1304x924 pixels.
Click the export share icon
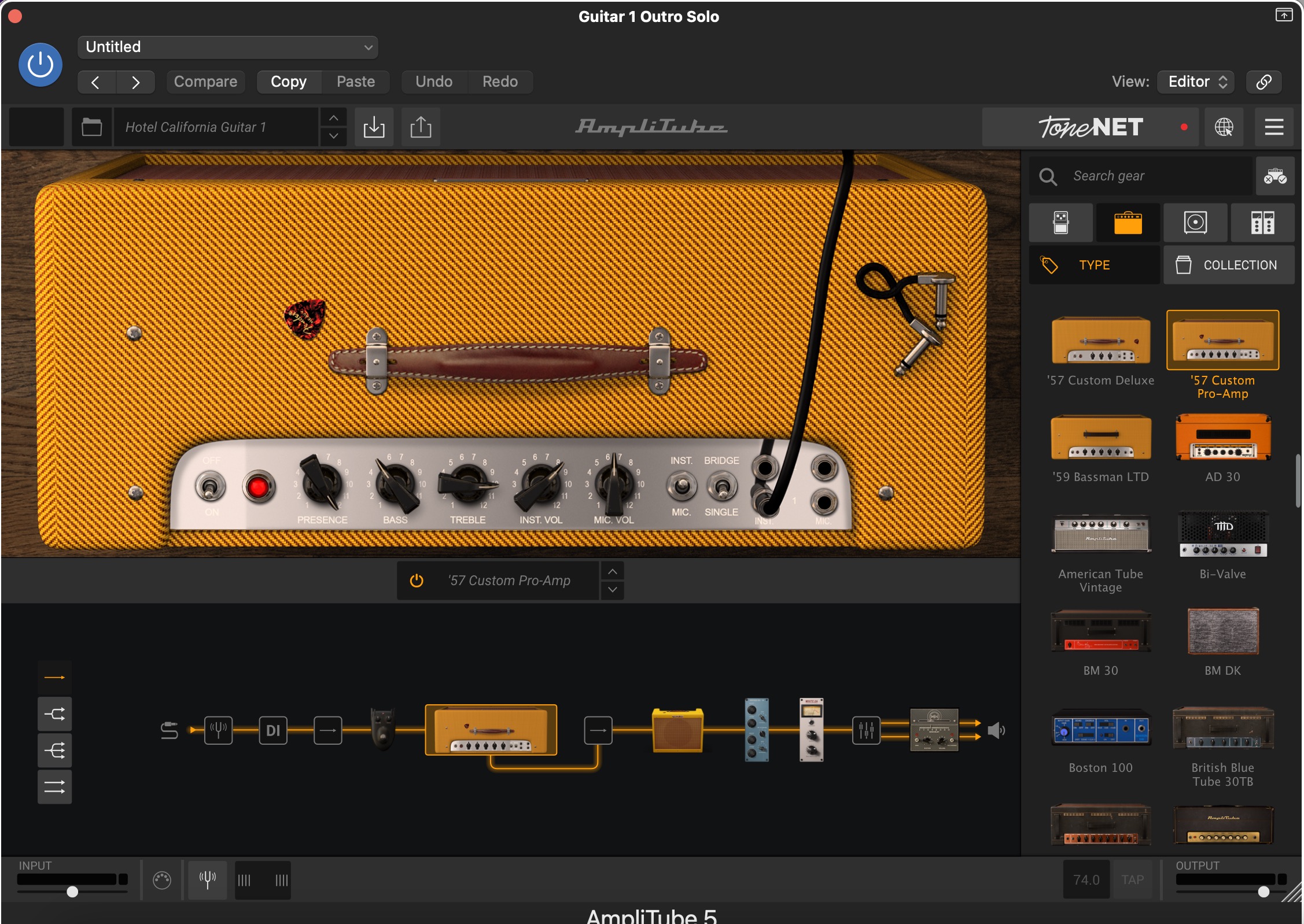click(x=421, y=127)
